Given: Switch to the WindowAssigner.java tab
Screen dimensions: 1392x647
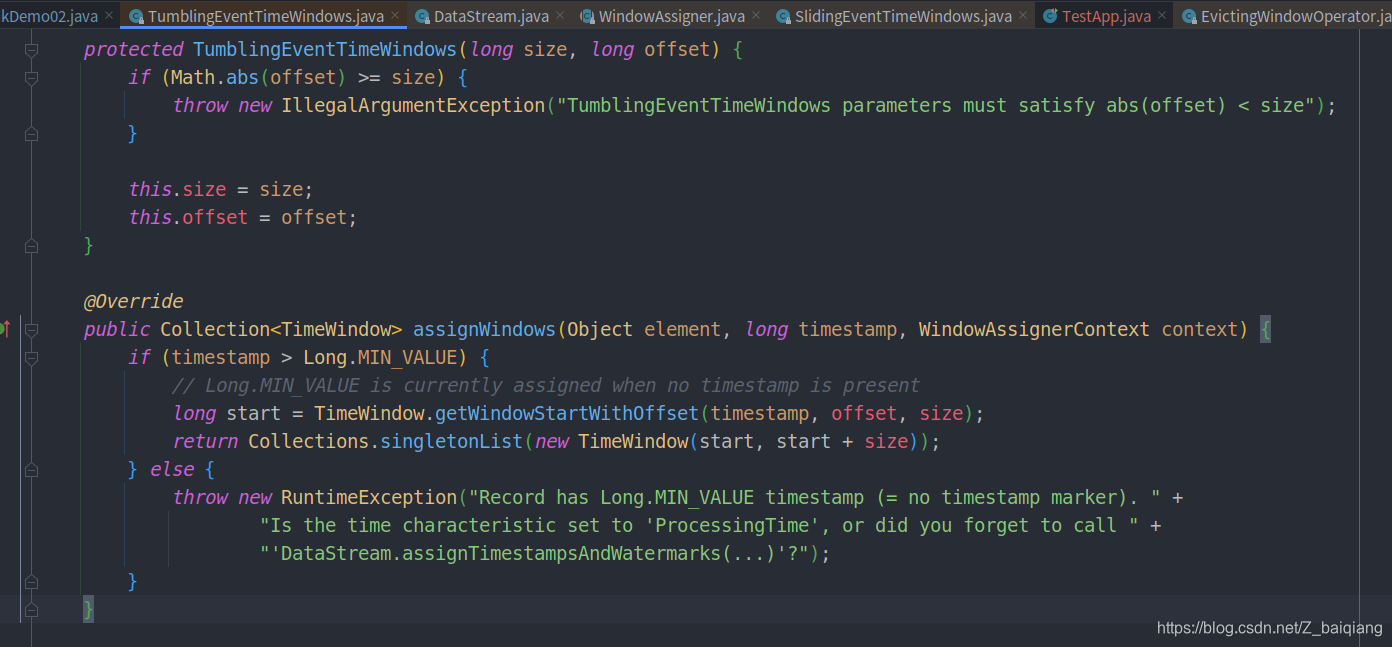Looking at the screenshot, I should (x=672, y=16).
